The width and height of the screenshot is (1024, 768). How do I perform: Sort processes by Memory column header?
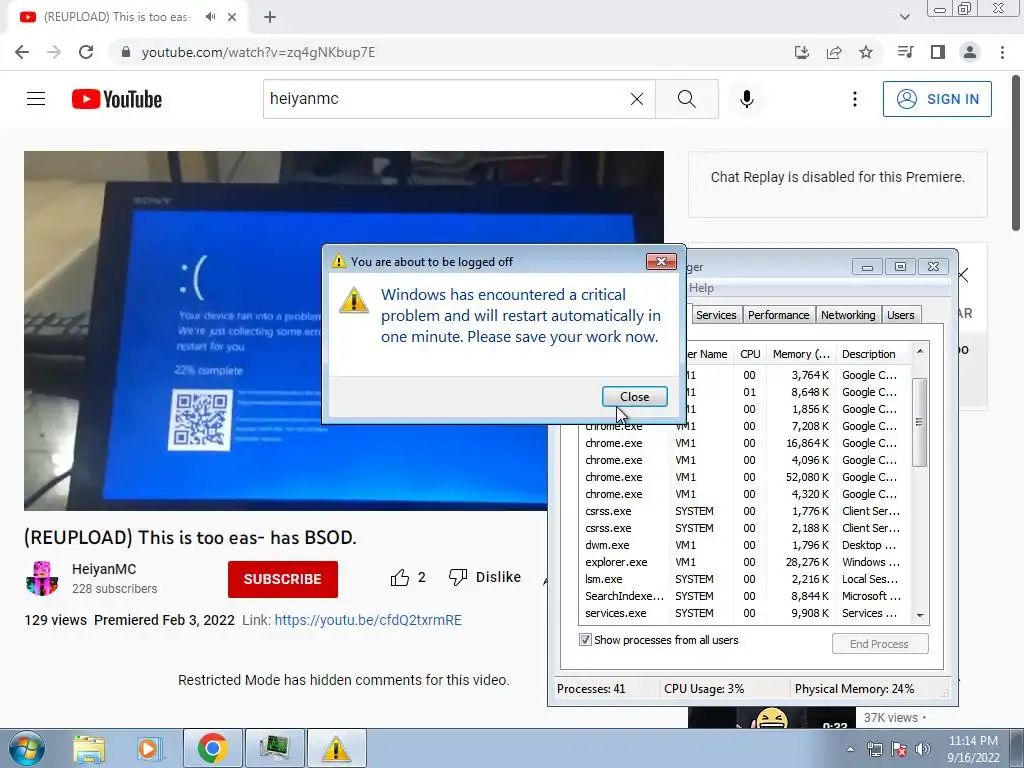(x=801, y=354)
